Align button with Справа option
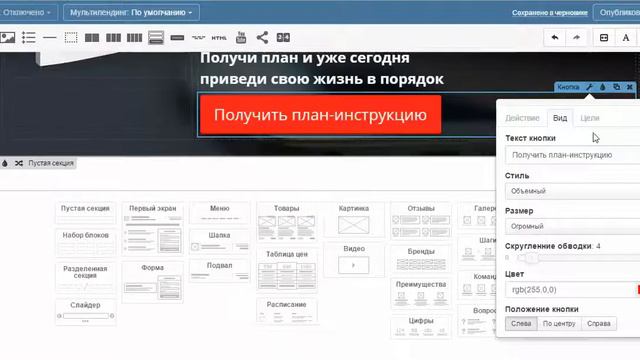 [599, 323]
